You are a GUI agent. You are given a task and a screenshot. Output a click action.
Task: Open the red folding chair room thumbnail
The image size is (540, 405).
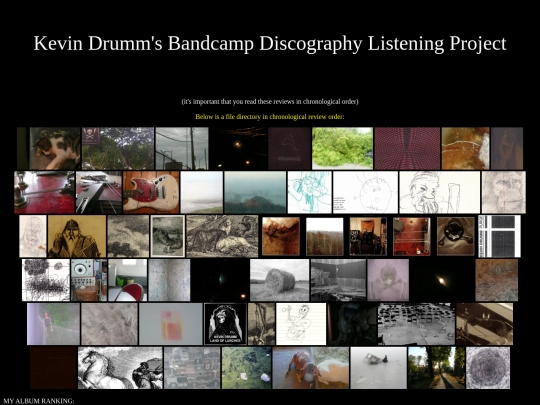[127, 280]
